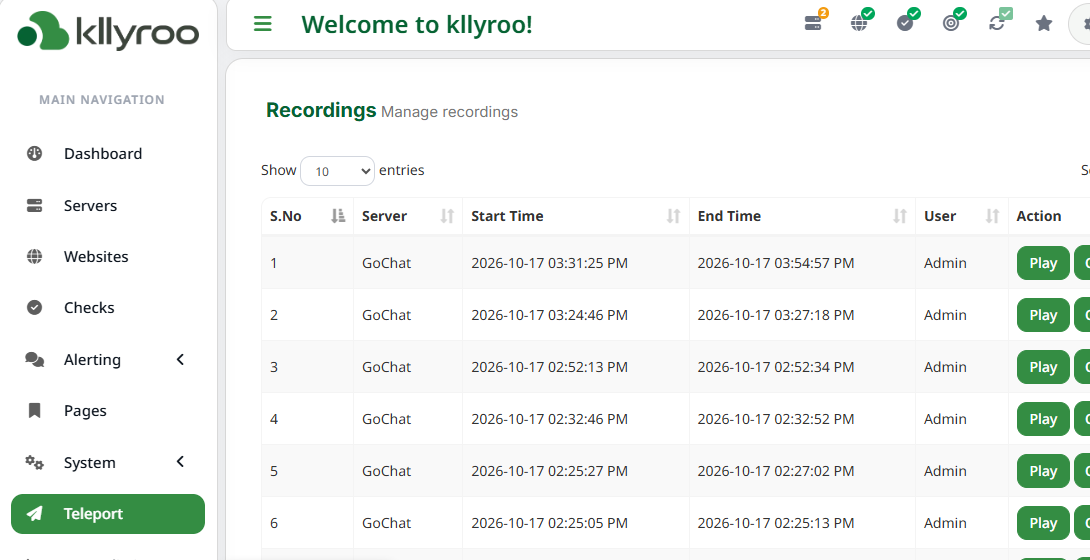This screenshot has height=560, width=1090.
Task: Open the Dashboard menu item
Action: coord(108,154)
